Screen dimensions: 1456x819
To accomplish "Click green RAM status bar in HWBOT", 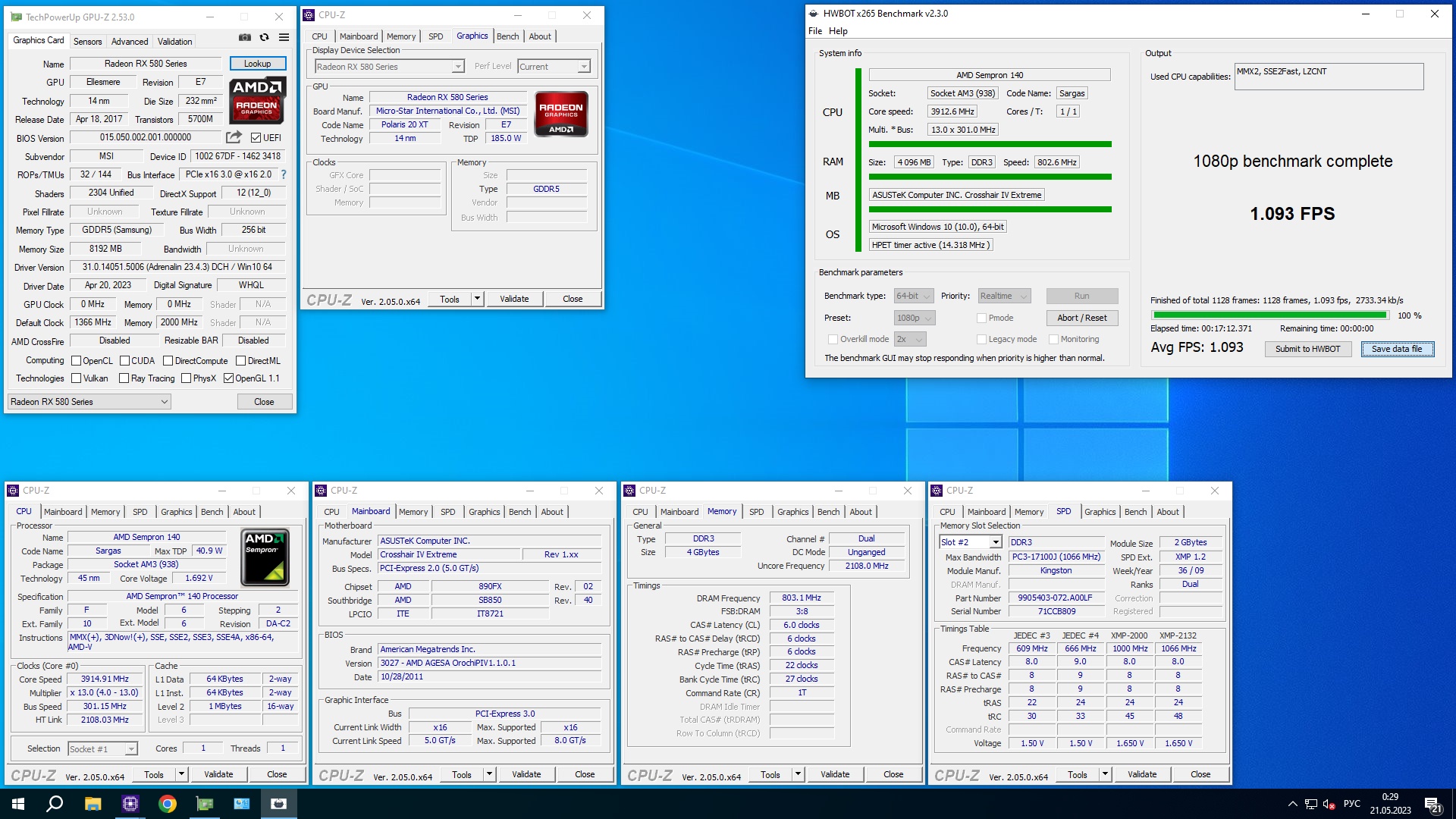I will point(990,177).
